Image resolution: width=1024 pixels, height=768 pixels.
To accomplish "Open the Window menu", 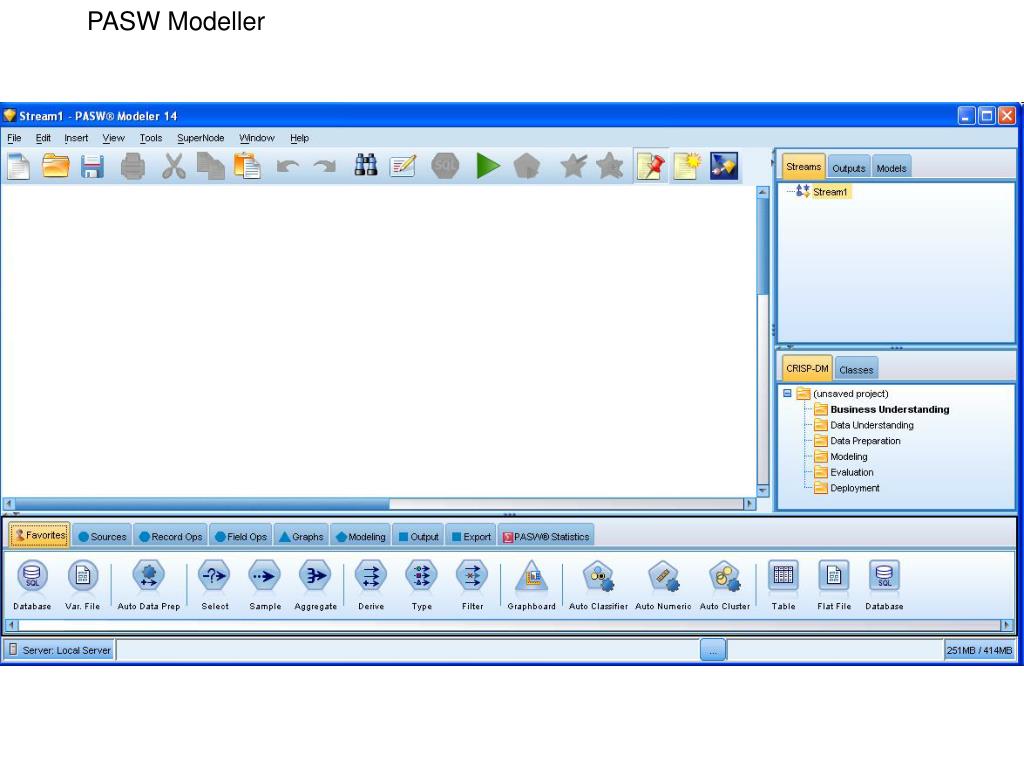I will 257,138.
